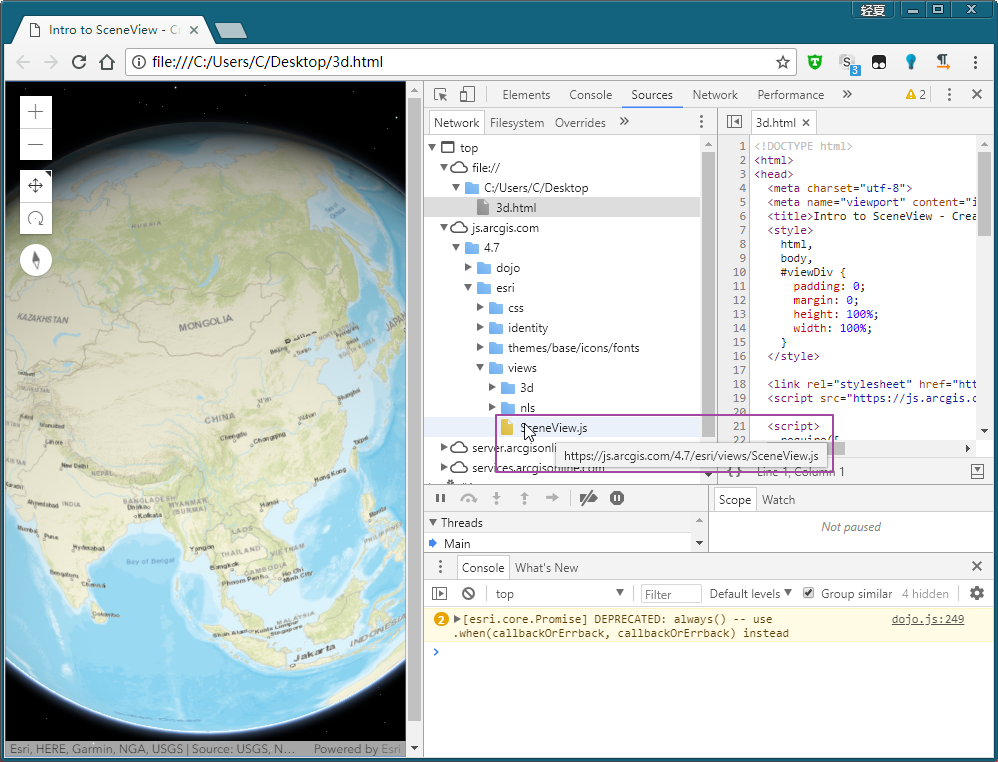Close the 3d.html editor tab
Screen dimensions: 998x762
point(806,122)
